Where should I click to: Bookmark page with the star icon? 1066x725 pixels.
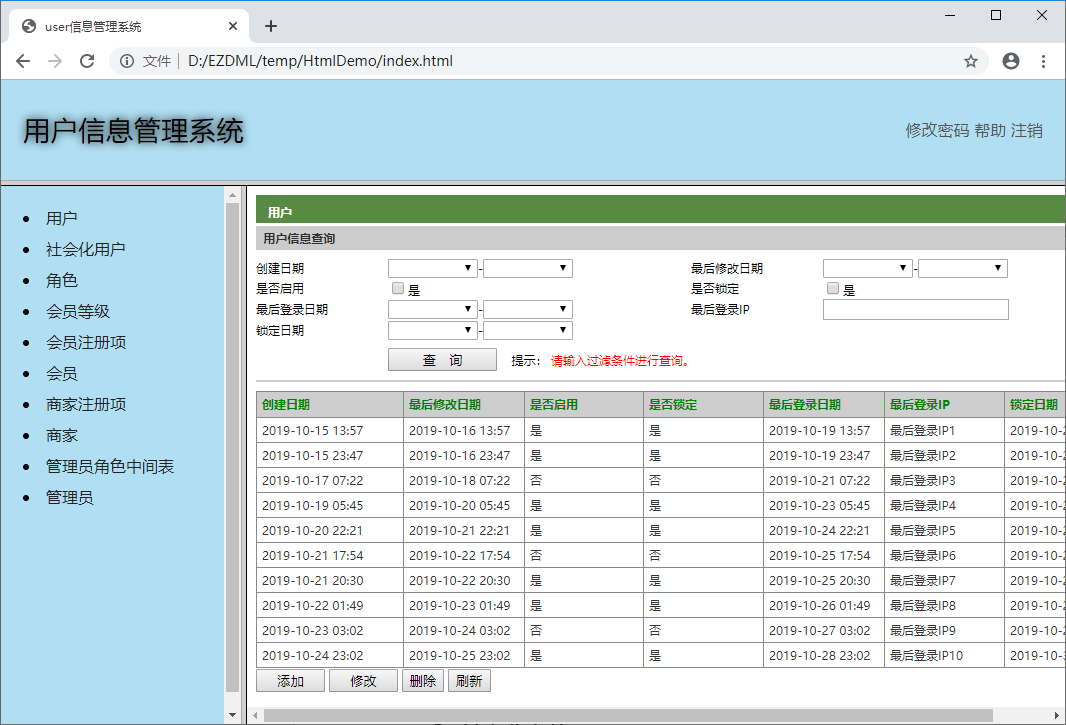(x=971, y=61)
